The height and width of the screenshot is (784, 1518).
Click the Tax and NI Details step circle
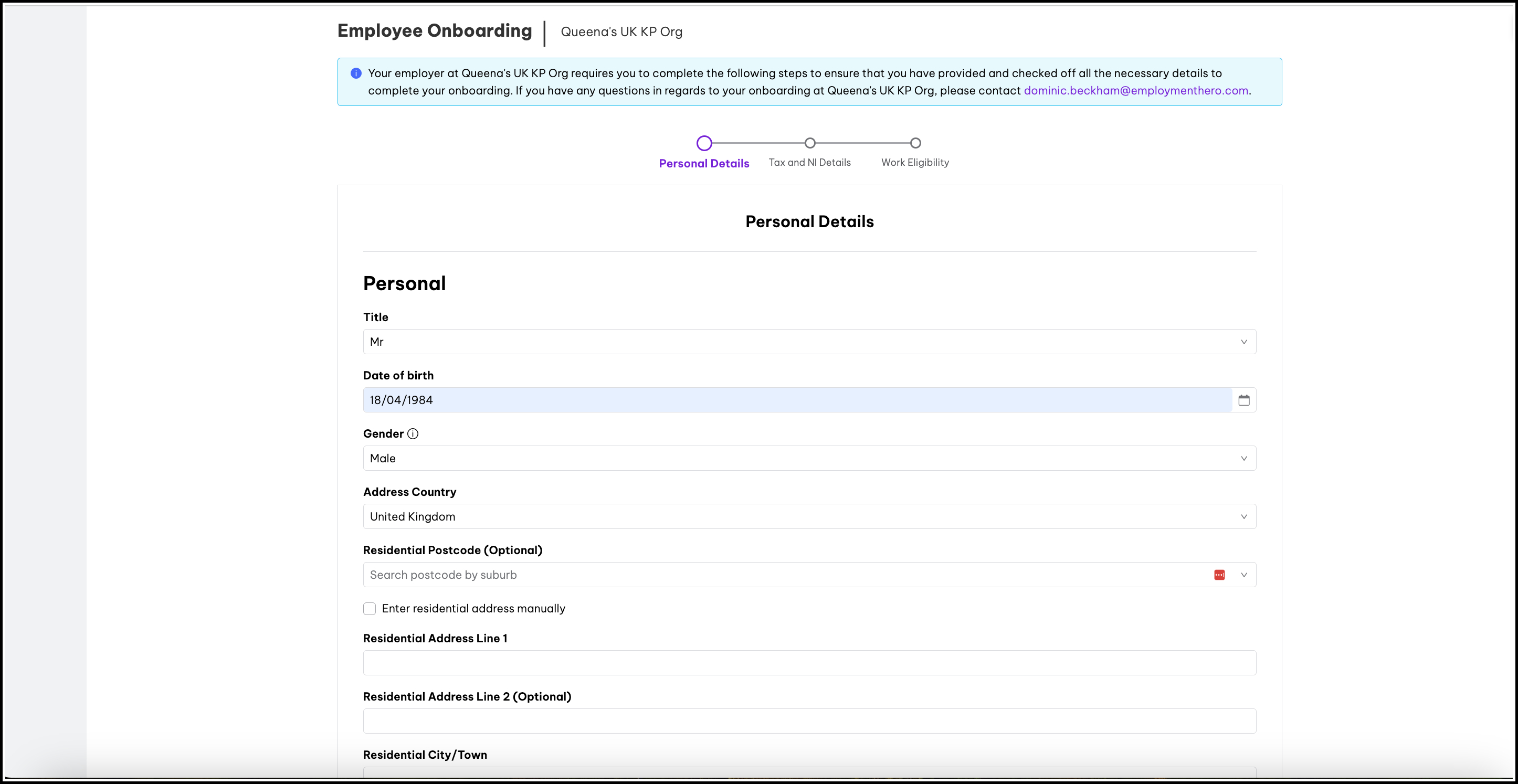pyautogui.click(x=810, y=143)
